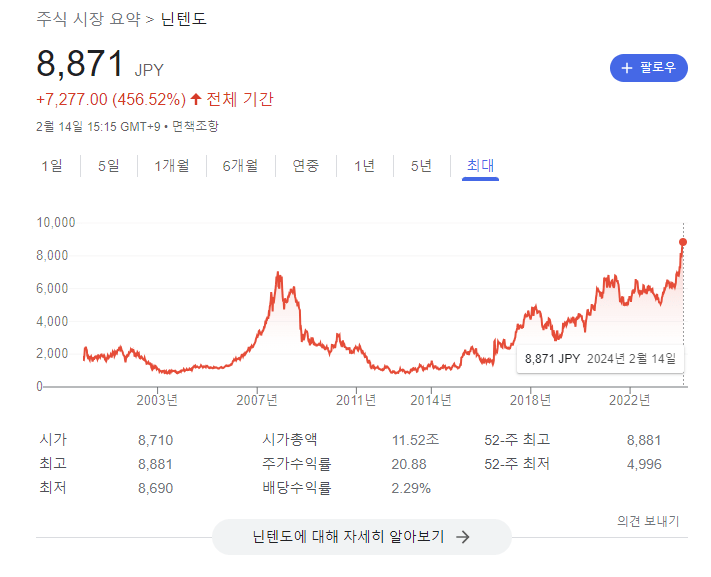Click the chart price peak near 2007년

click(277, 273)
